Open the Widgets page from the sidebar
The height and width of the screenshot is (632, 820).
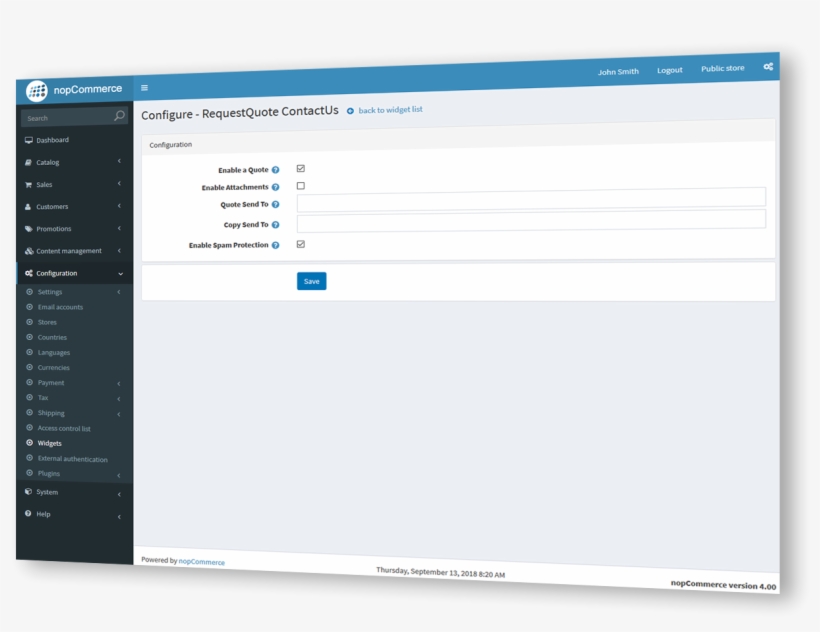[x=49, y=443]
